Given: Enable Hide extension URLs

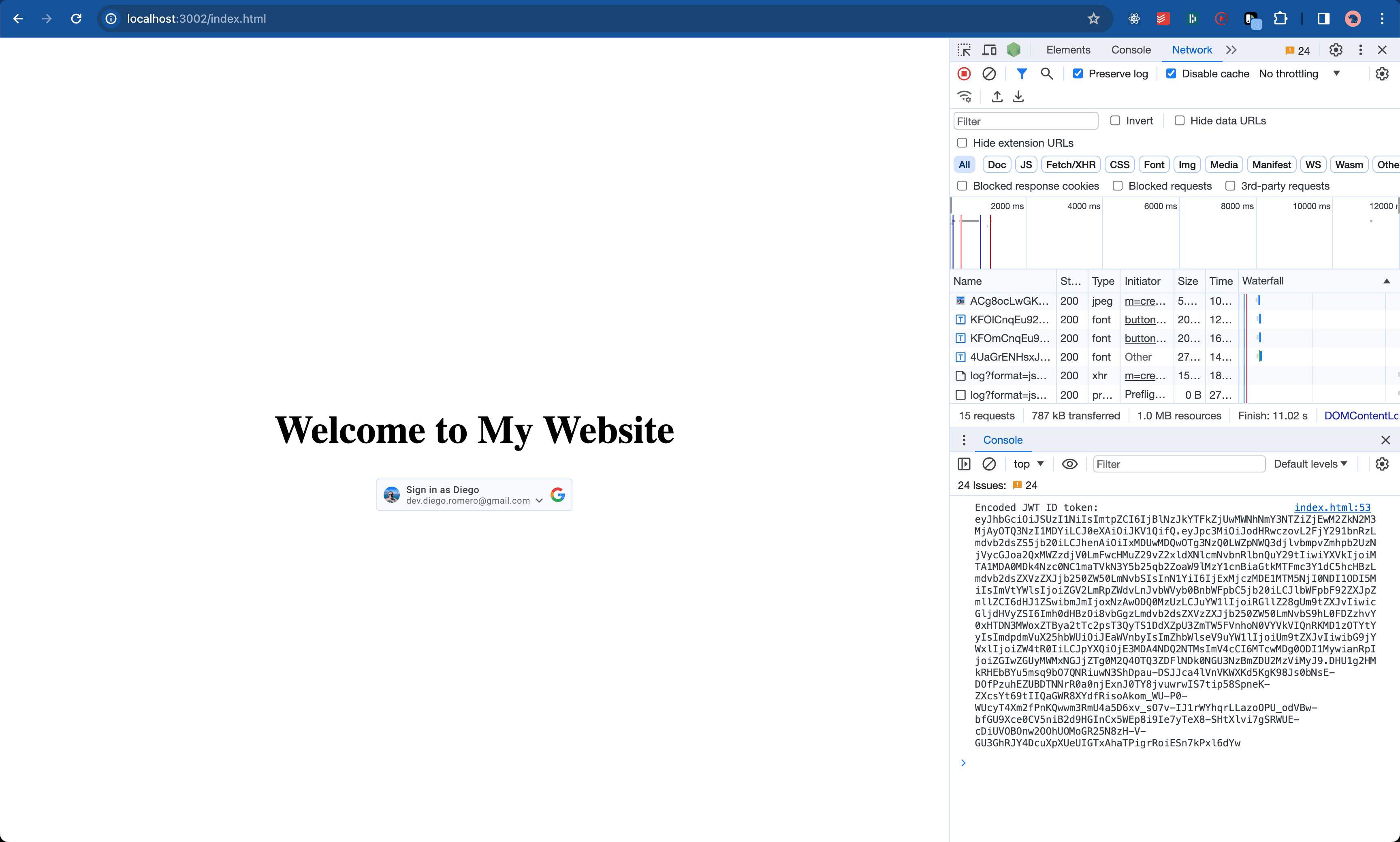Looking at the screenshot, I should click(962, 142).
